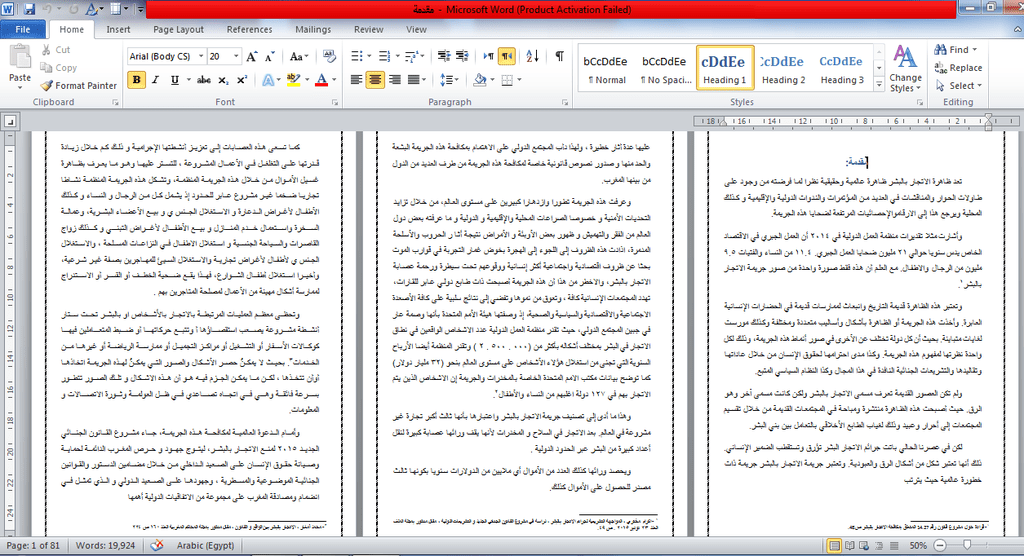Activate the Format Painter
This screenshot has height=556, width=1024.
click(x=78, y=86)
